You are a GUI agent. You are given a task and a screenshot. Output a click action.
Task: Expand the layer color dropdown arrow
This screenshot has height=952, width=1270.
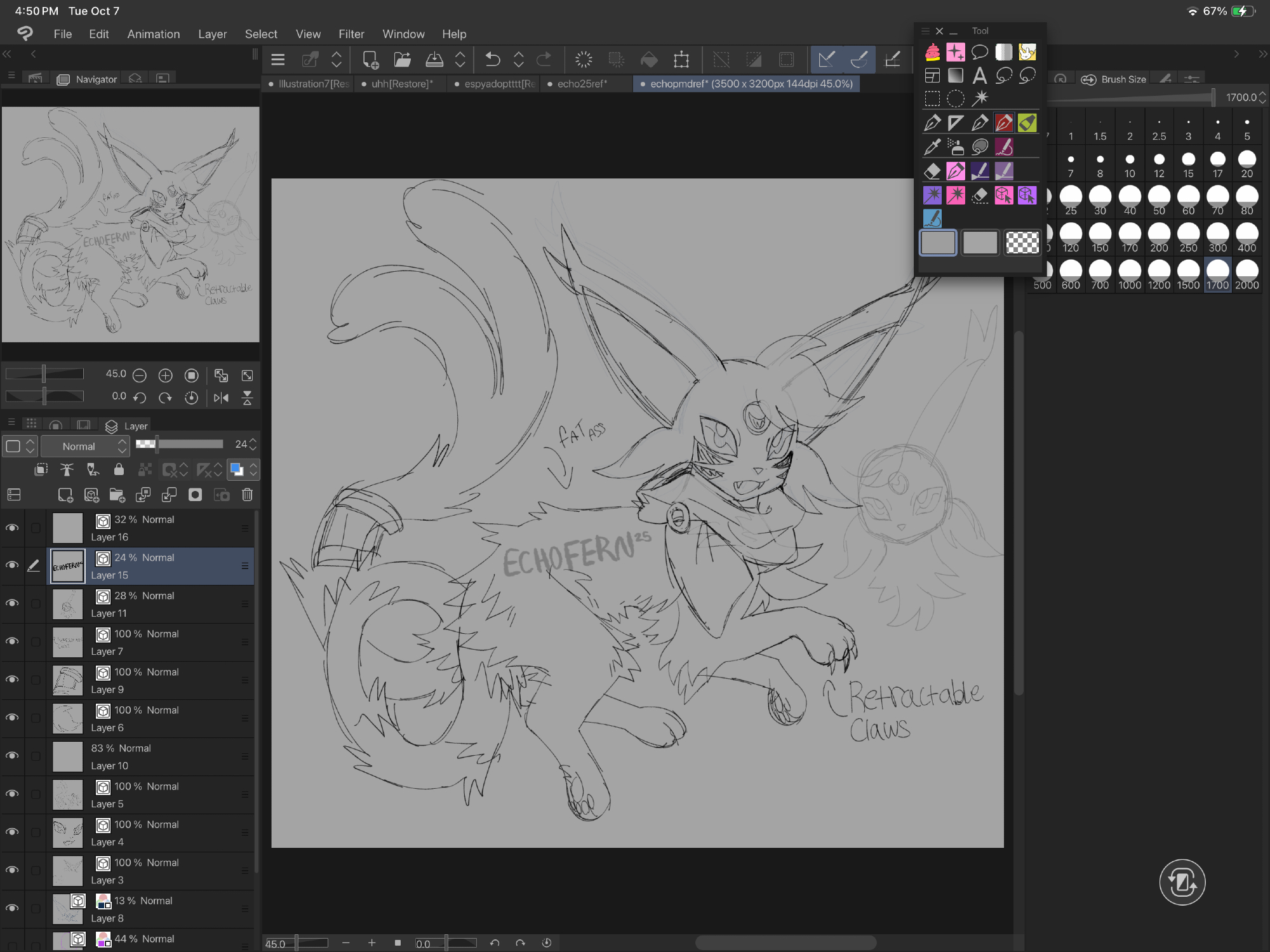point(253,469)
